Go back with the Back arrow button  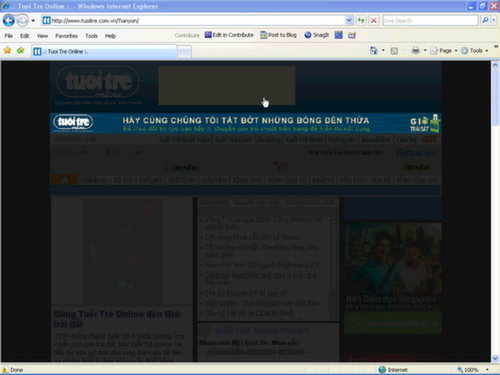(x=9, y=21)
